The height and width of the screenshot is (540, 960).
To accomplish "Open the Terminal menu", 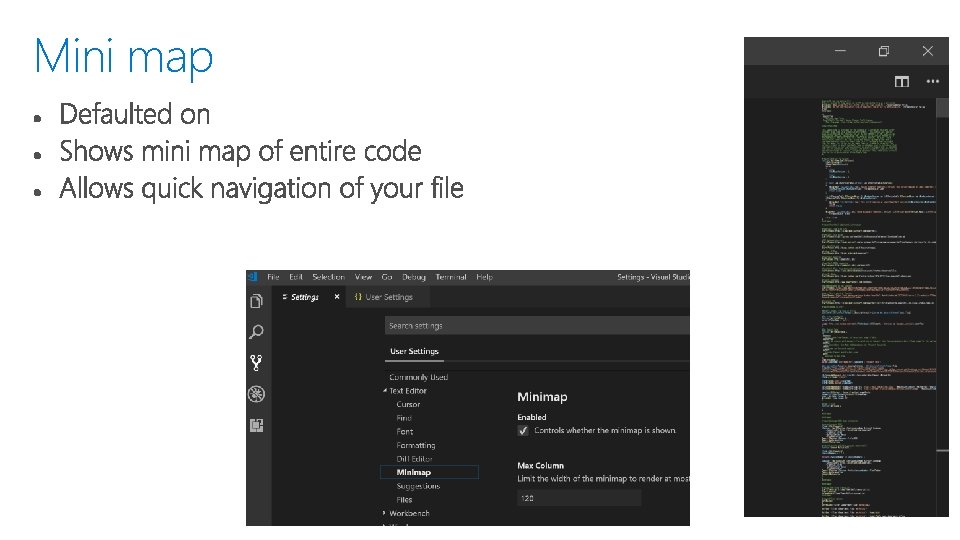I will click(x=451, y=277).
